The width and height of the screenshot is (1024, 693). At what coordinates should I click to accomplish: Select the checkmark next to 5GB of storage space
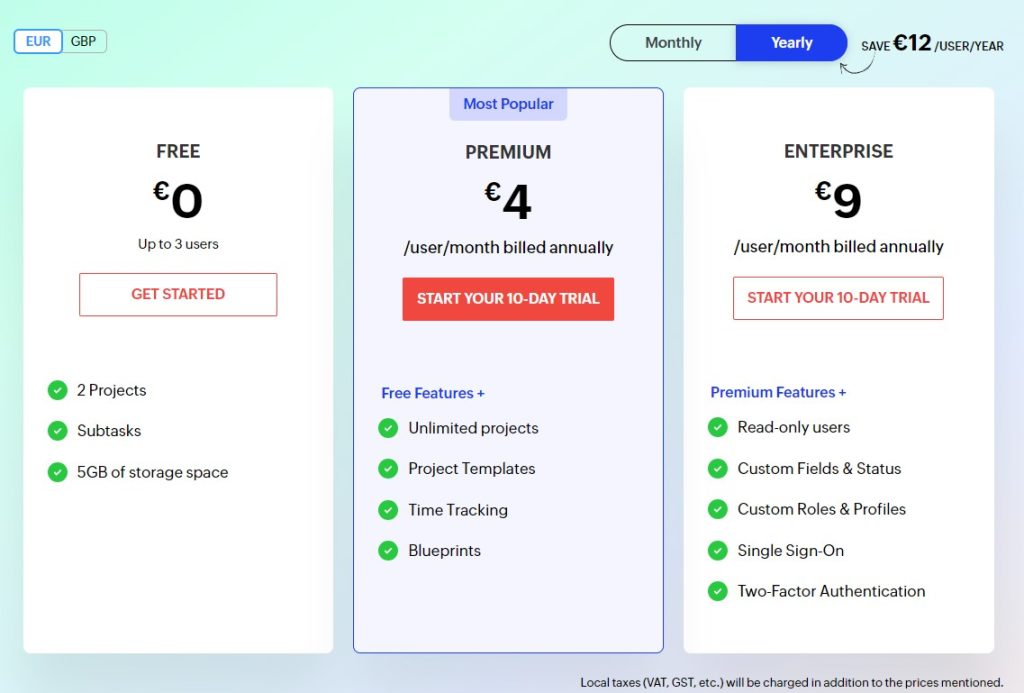[x=58, y=472]
